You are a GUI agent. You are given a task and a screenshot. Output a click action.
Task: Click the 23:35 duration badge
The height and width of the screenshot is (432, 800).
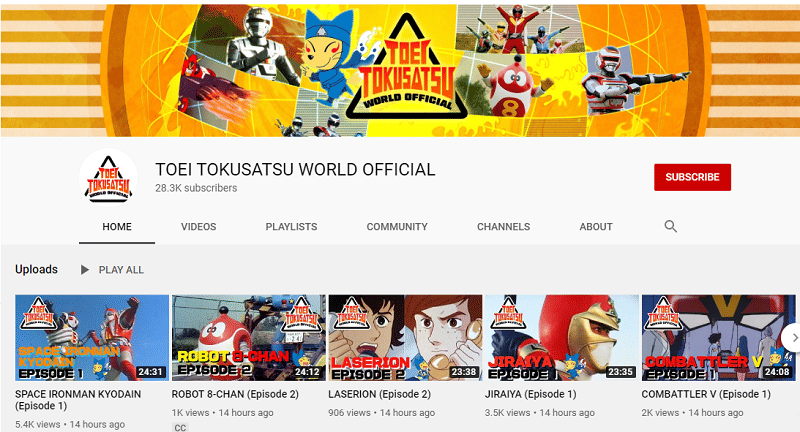(x=620, y=372)
